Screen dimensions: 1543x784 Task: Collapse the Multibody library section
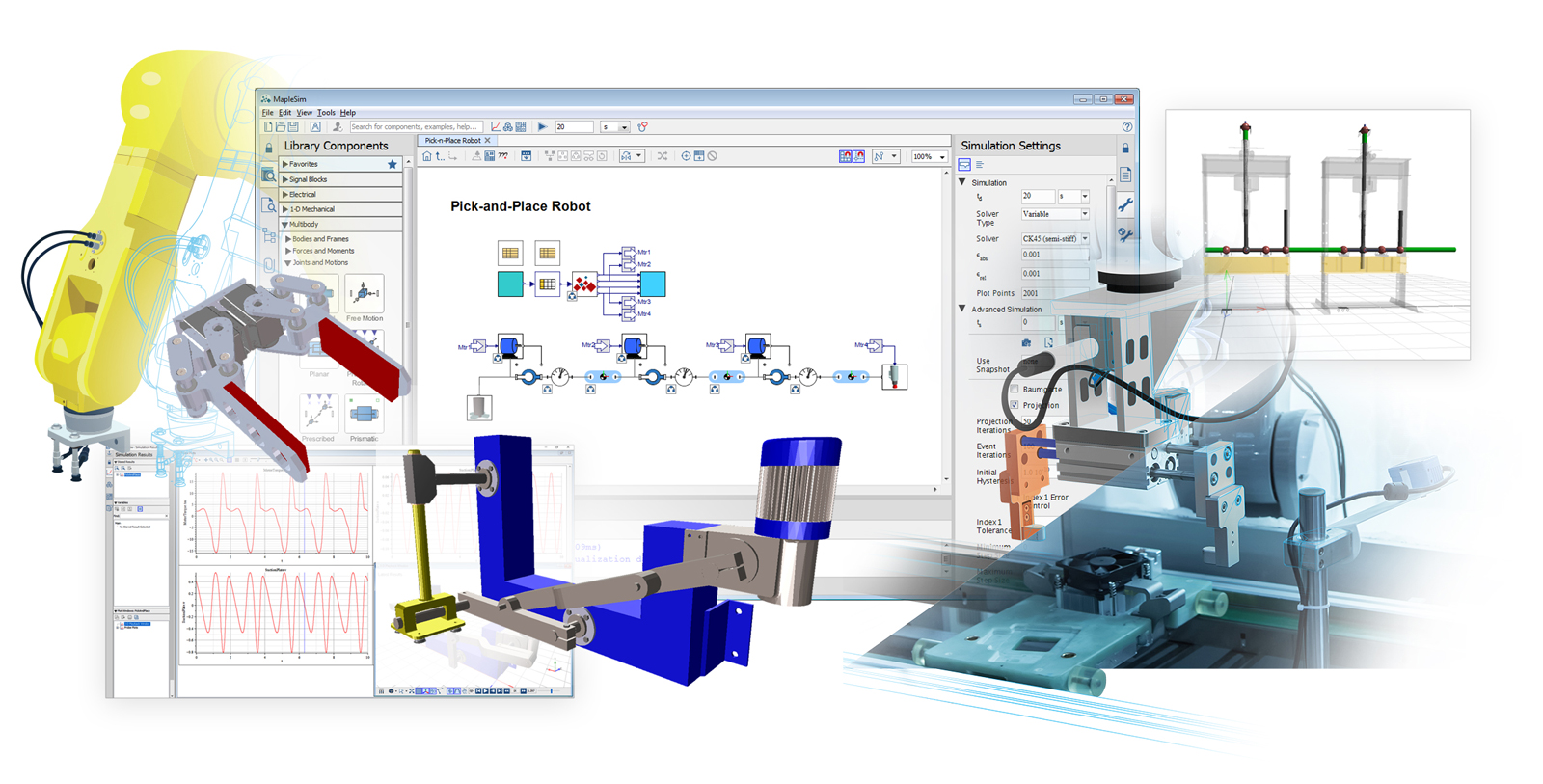click(285, 224)
